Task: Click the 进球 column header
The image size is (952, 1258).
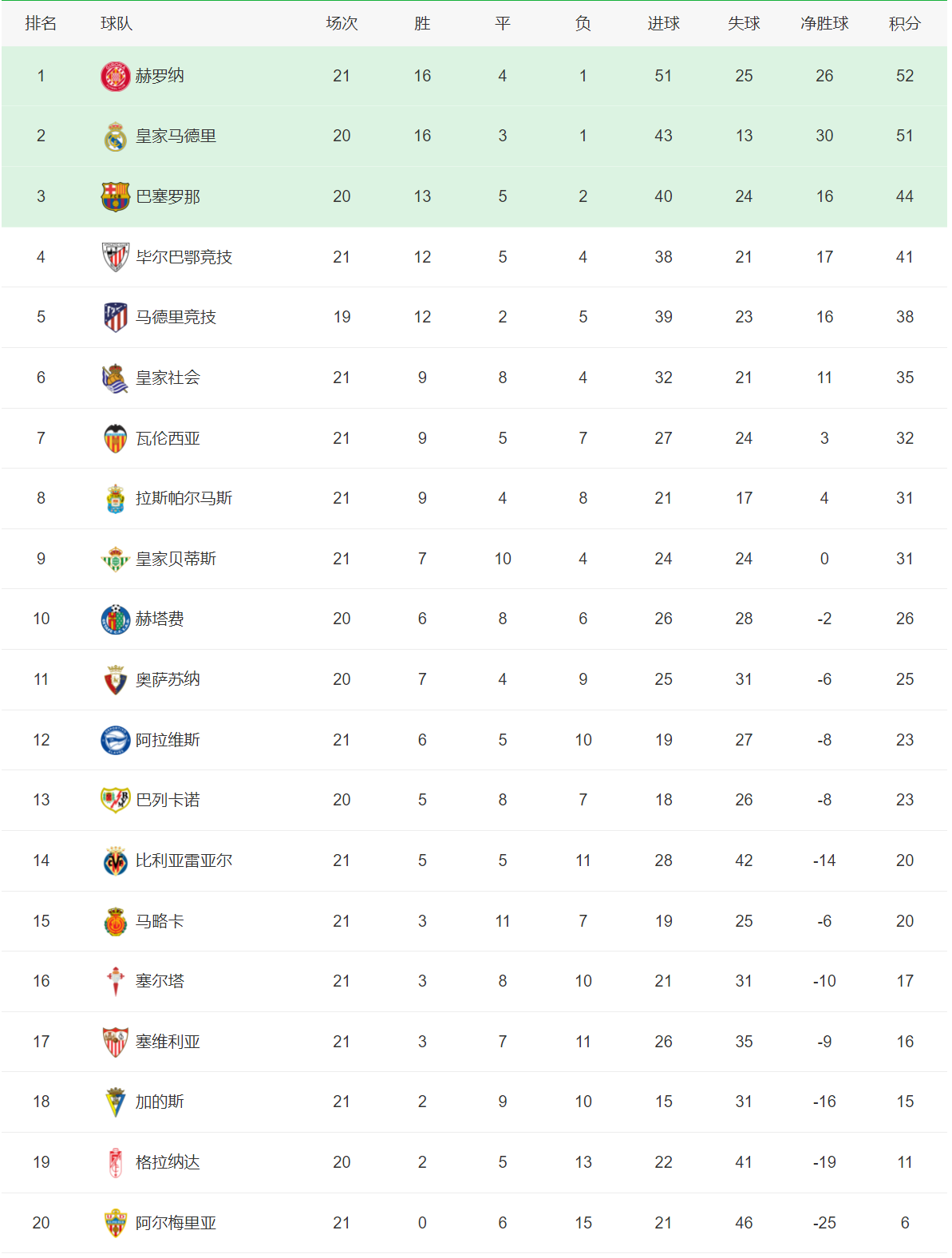Action: 663,24
